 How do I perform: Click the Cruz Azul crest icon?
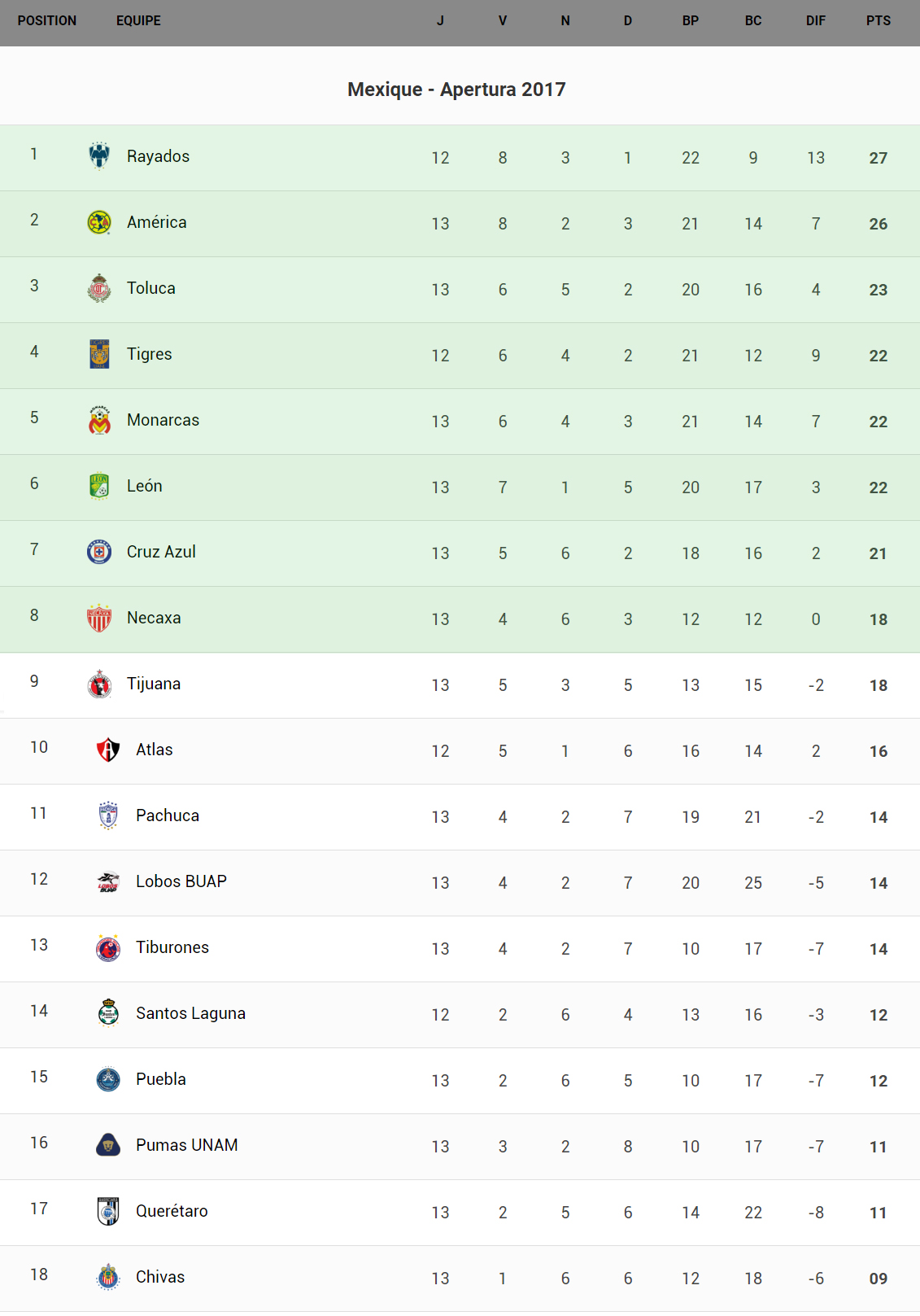[99, 552]
